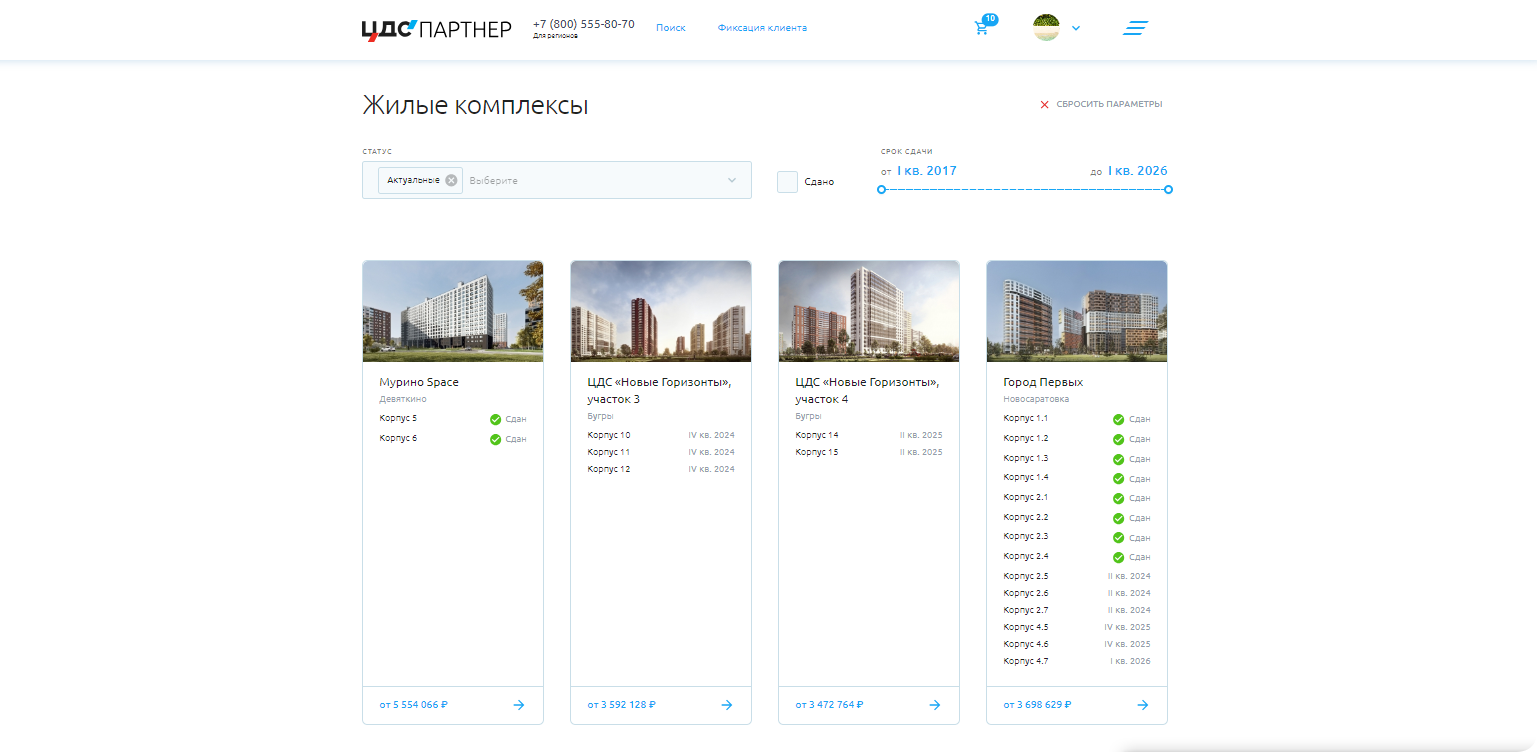Click the red X reset icon
1537x752 pixels.
[1044, 104]
